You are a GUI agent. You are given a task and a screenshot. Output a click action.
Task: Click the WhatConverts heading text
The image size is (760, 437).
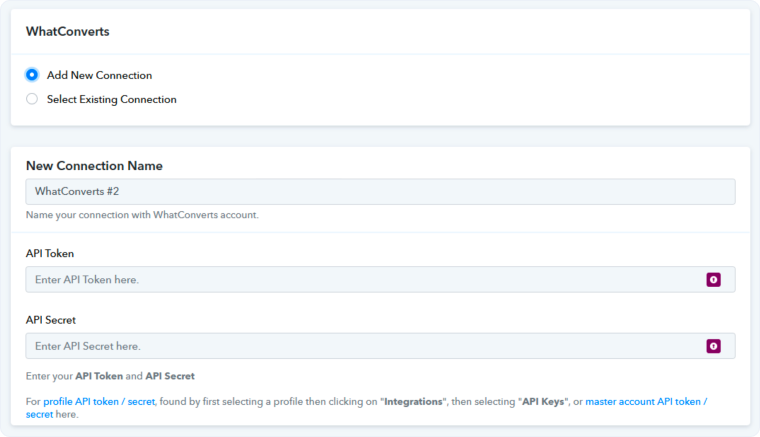68,31
